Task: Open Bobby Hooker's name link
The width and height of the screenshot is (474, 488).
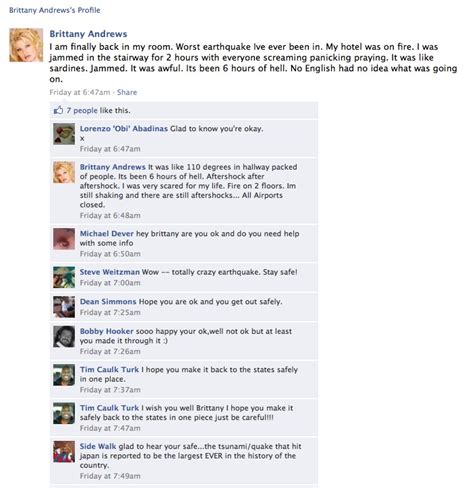Action: point(107,331)
